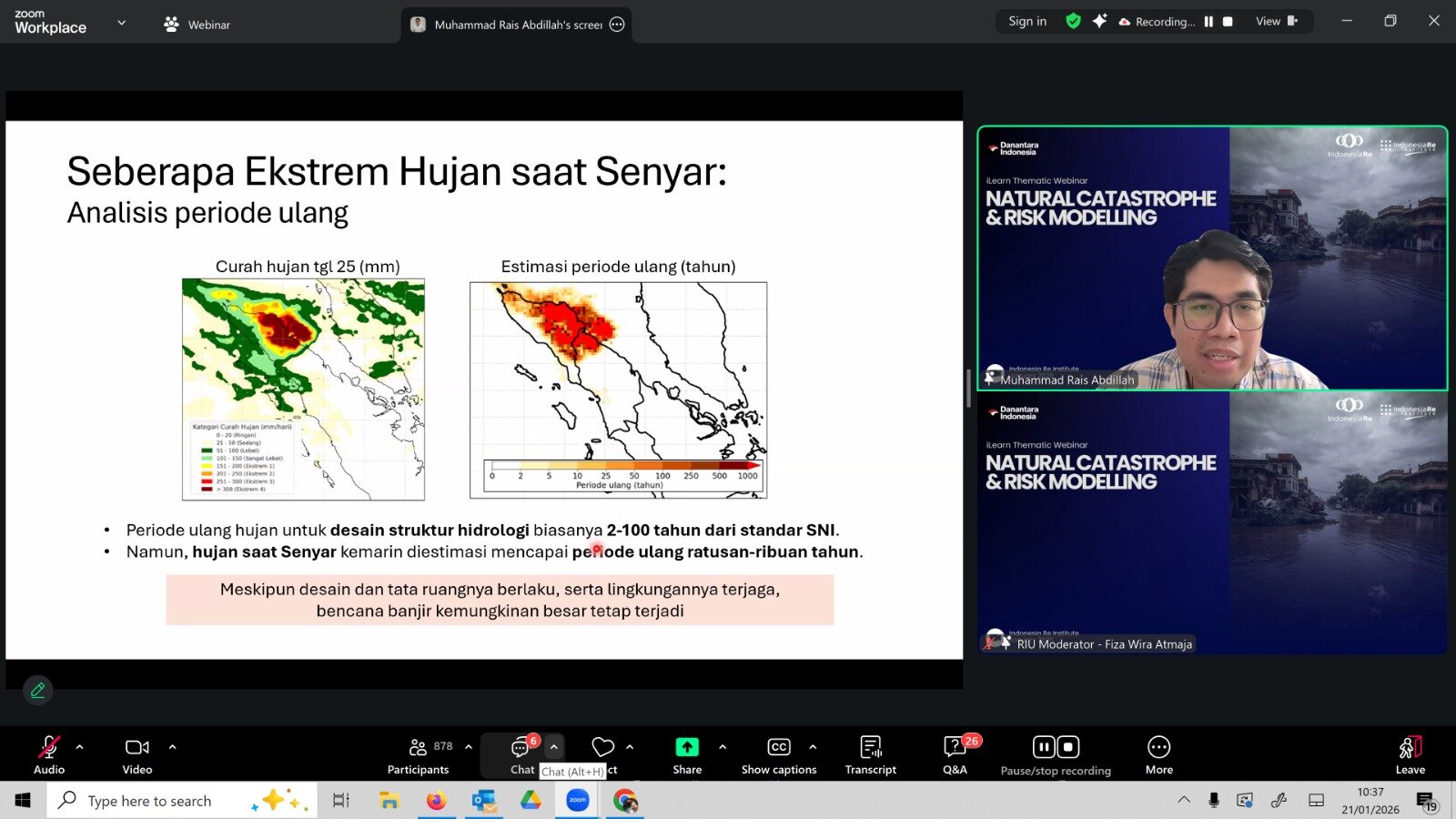Viewport: 1456px width, 819px height.
Task: Leave the webinar
Action: point(1410,755)
